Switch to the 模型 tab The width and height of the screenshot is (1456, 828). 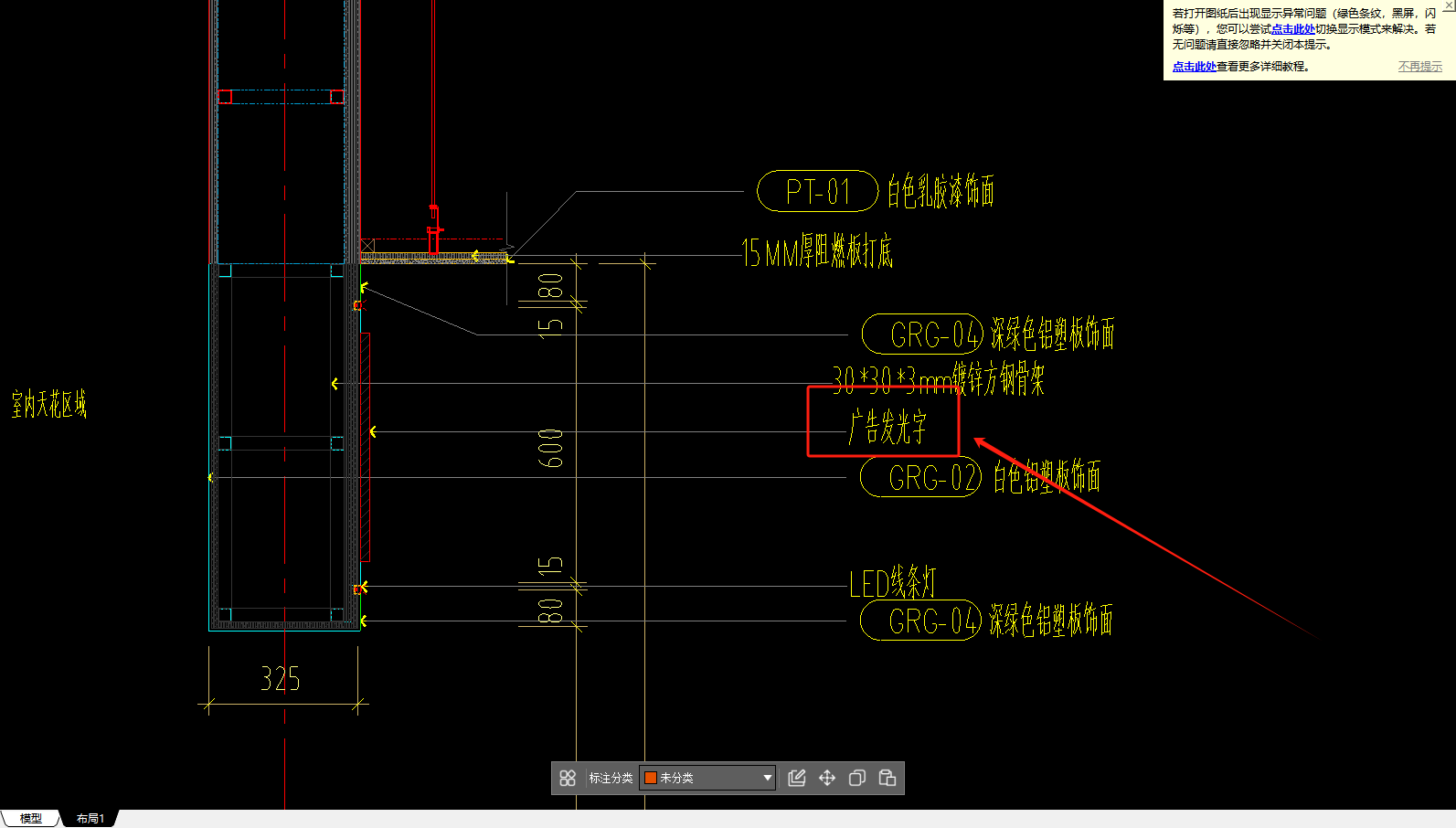30,818
